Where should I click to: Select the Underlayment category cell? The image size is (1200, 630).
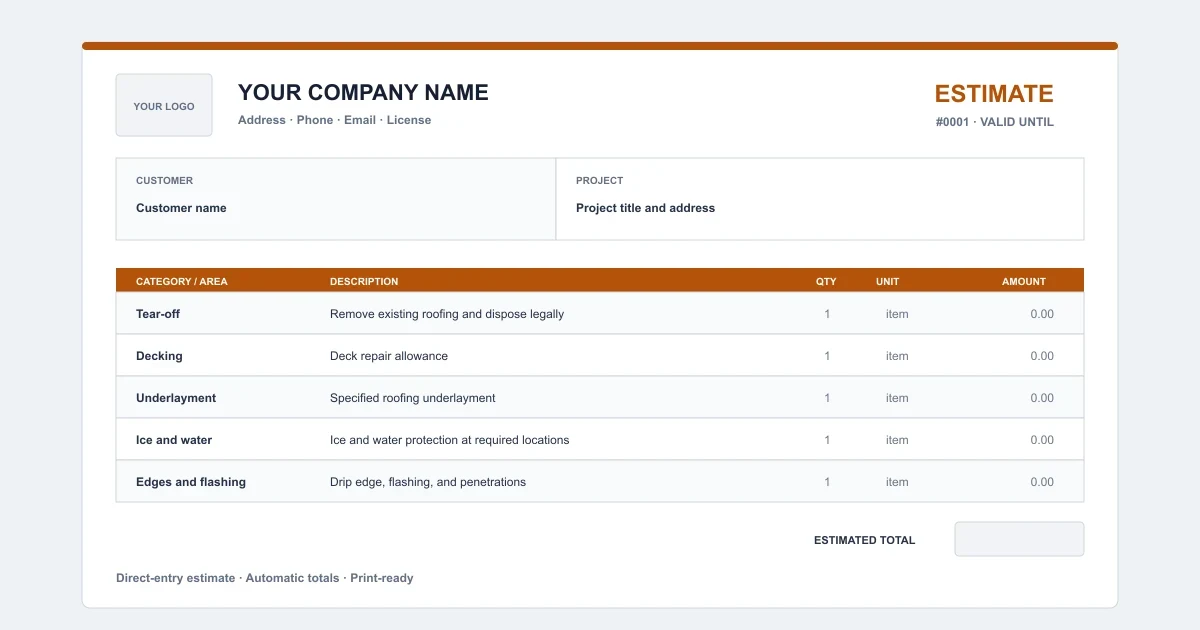click(x=176, y=398)
